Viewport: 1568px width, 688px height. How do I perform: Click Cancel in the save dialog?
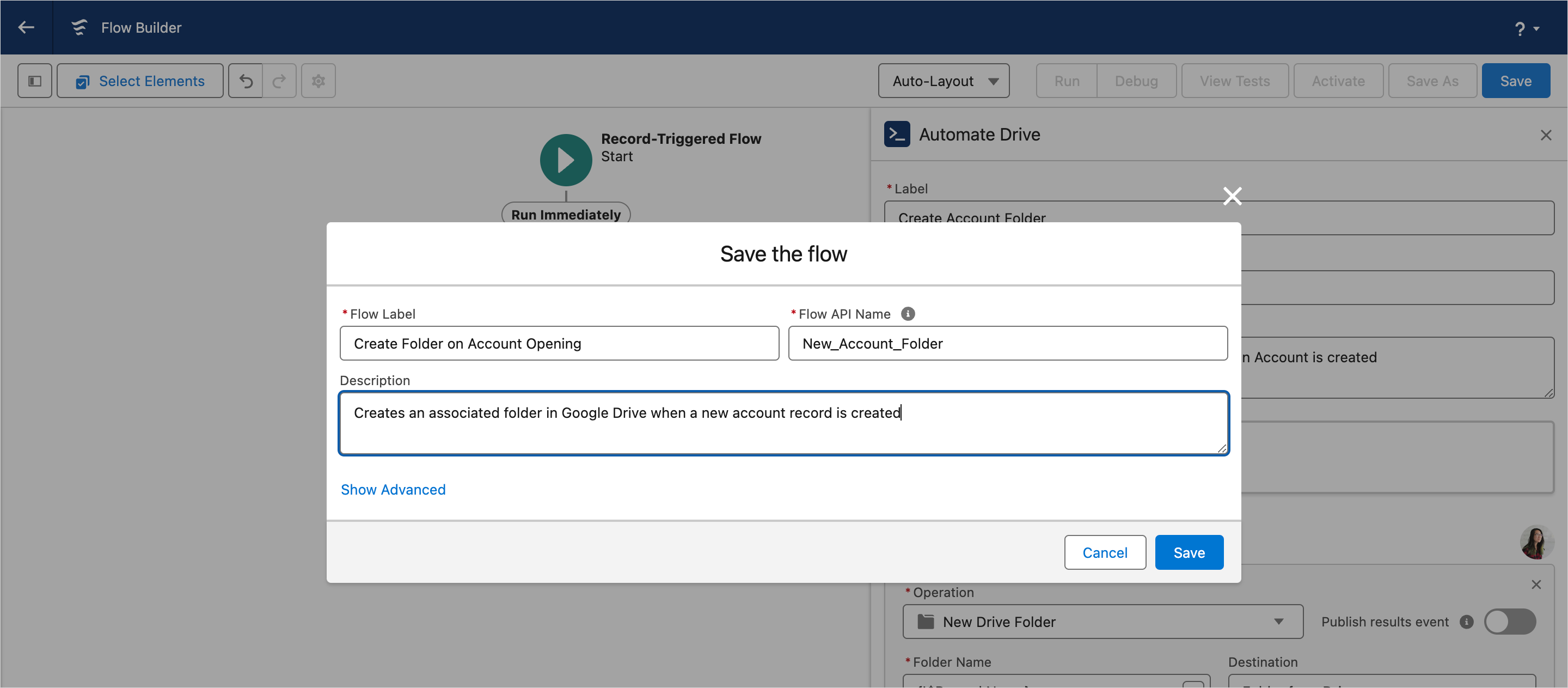(x=1105, y=552)
